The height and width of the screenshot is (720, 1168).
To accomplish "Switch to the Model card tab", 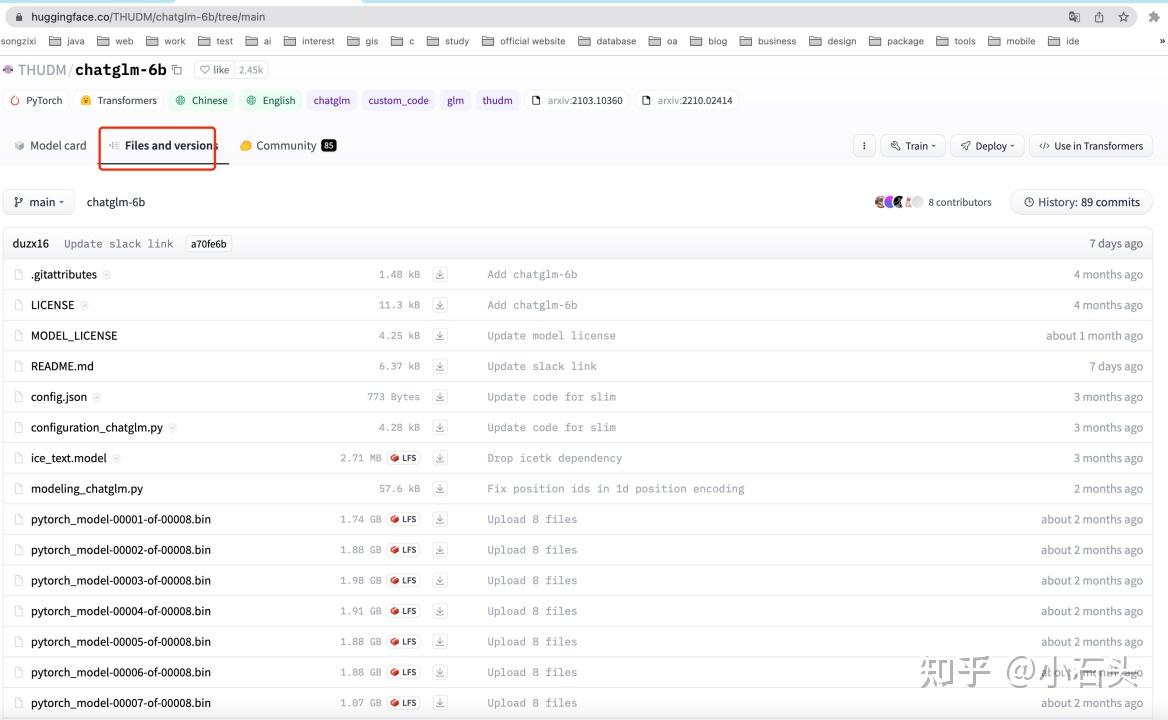I will pyautogui.click(x=50, y=145).
